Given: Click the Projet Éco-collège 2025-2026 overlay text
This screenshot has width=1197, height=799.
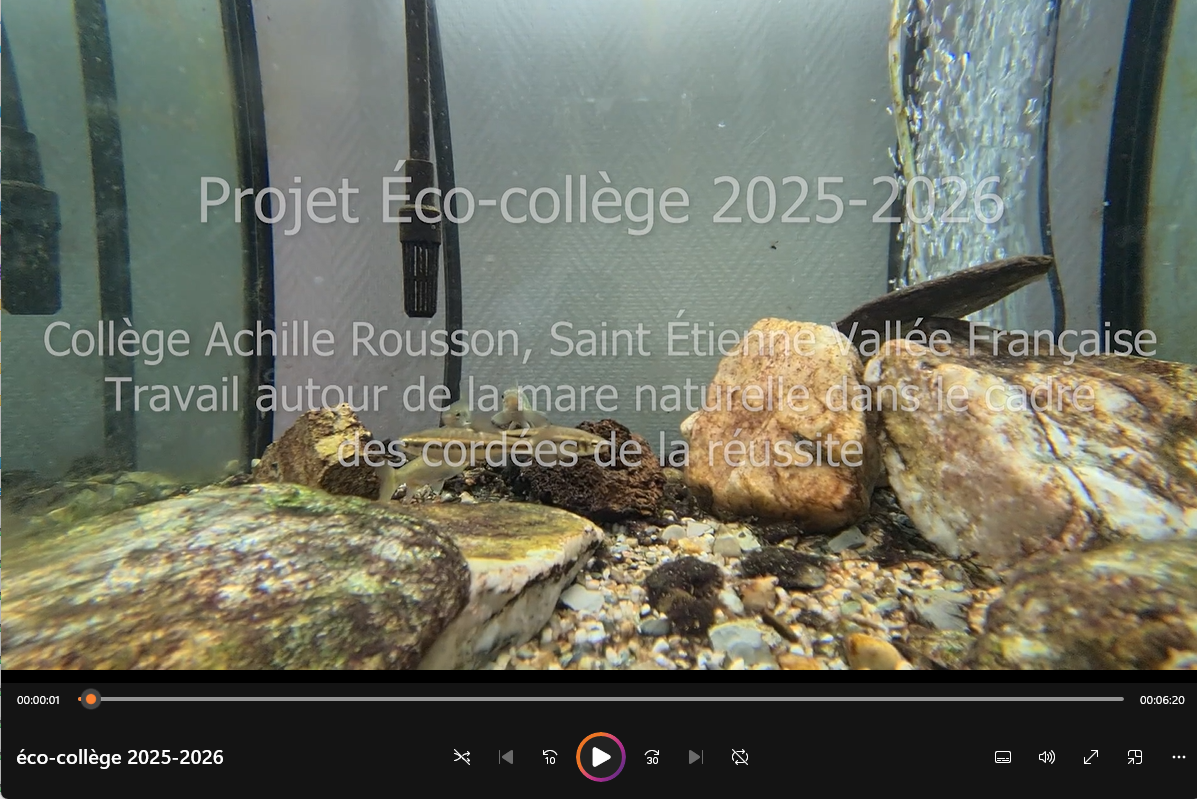Looking at the screenshot, I should click(x=601, y=201).
